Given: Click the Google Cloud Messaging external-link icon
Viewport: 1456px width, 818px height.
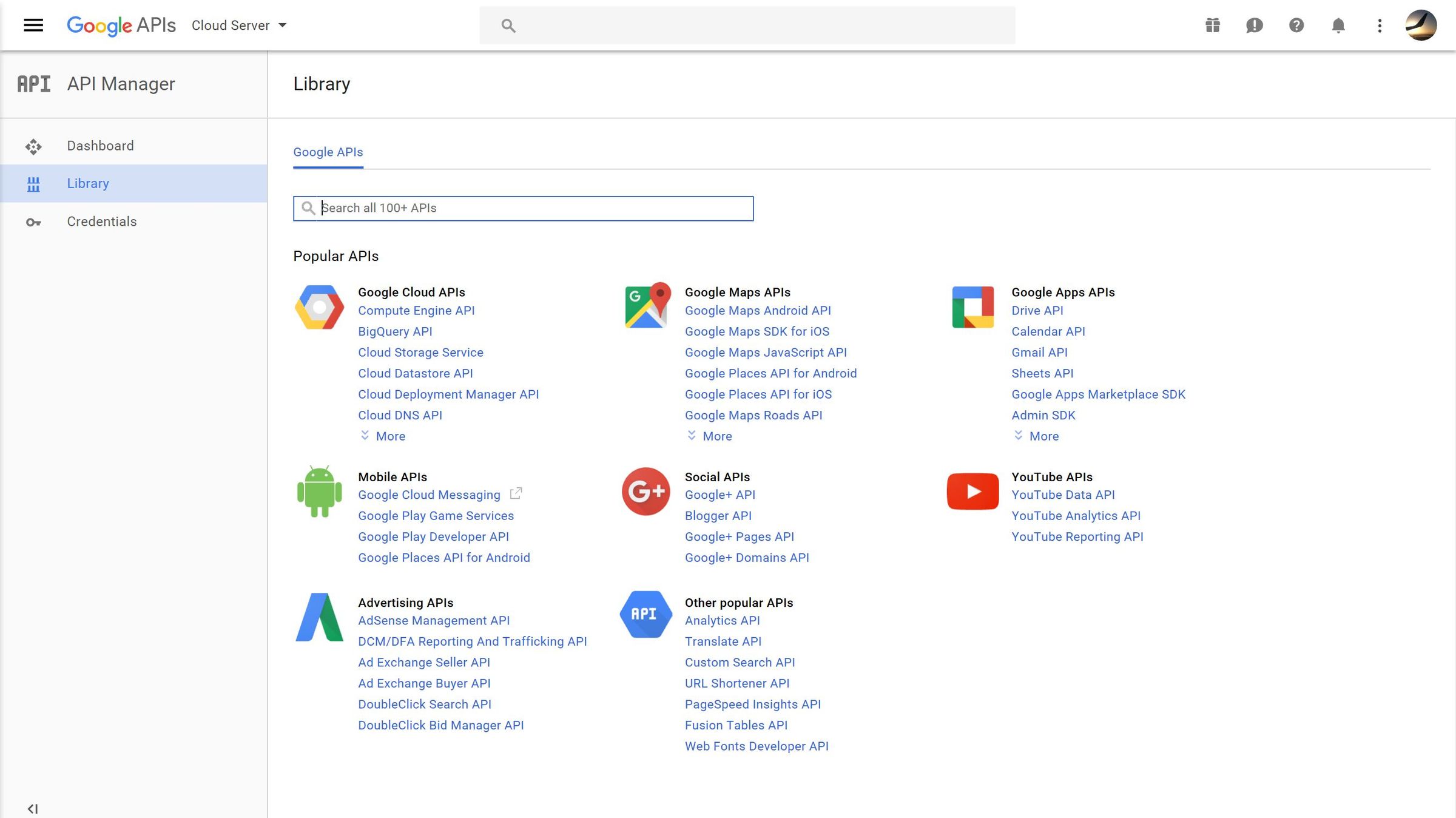Looking at the screenshot, I should [x=516, y=493].
